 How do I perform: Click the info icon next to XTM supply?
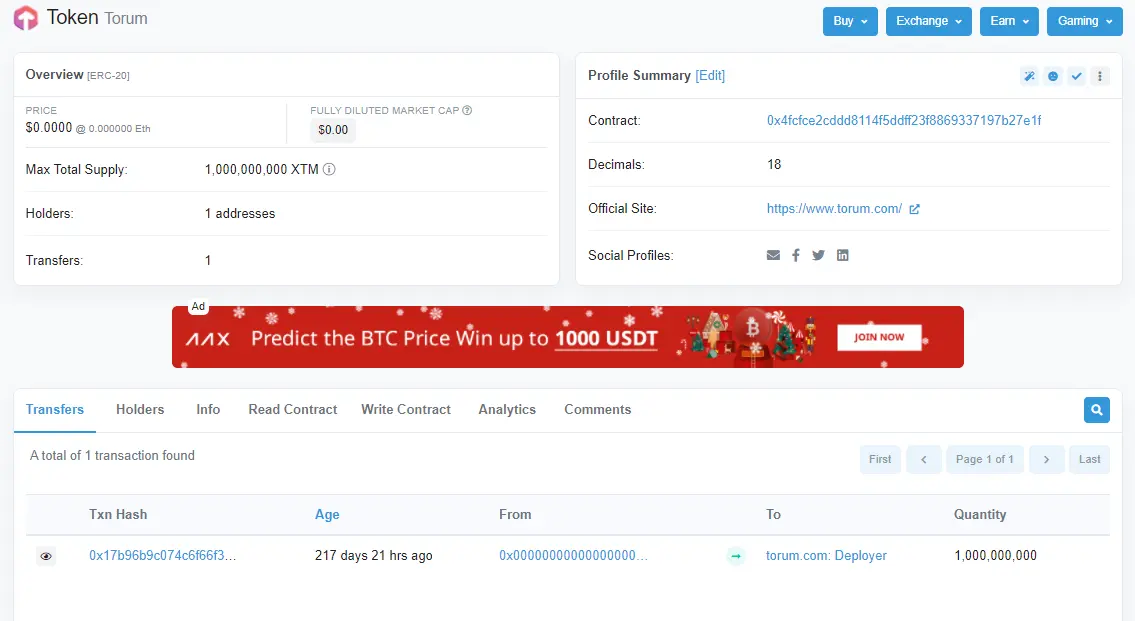click(329, 169)
